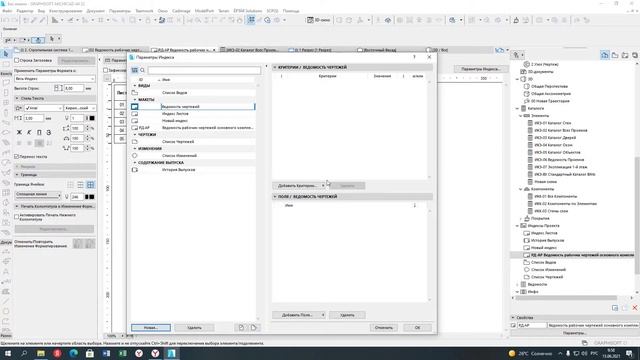
Task: Open the 'Добавить Критерии...' dropdown button
Action: click(x=299, y=186)
